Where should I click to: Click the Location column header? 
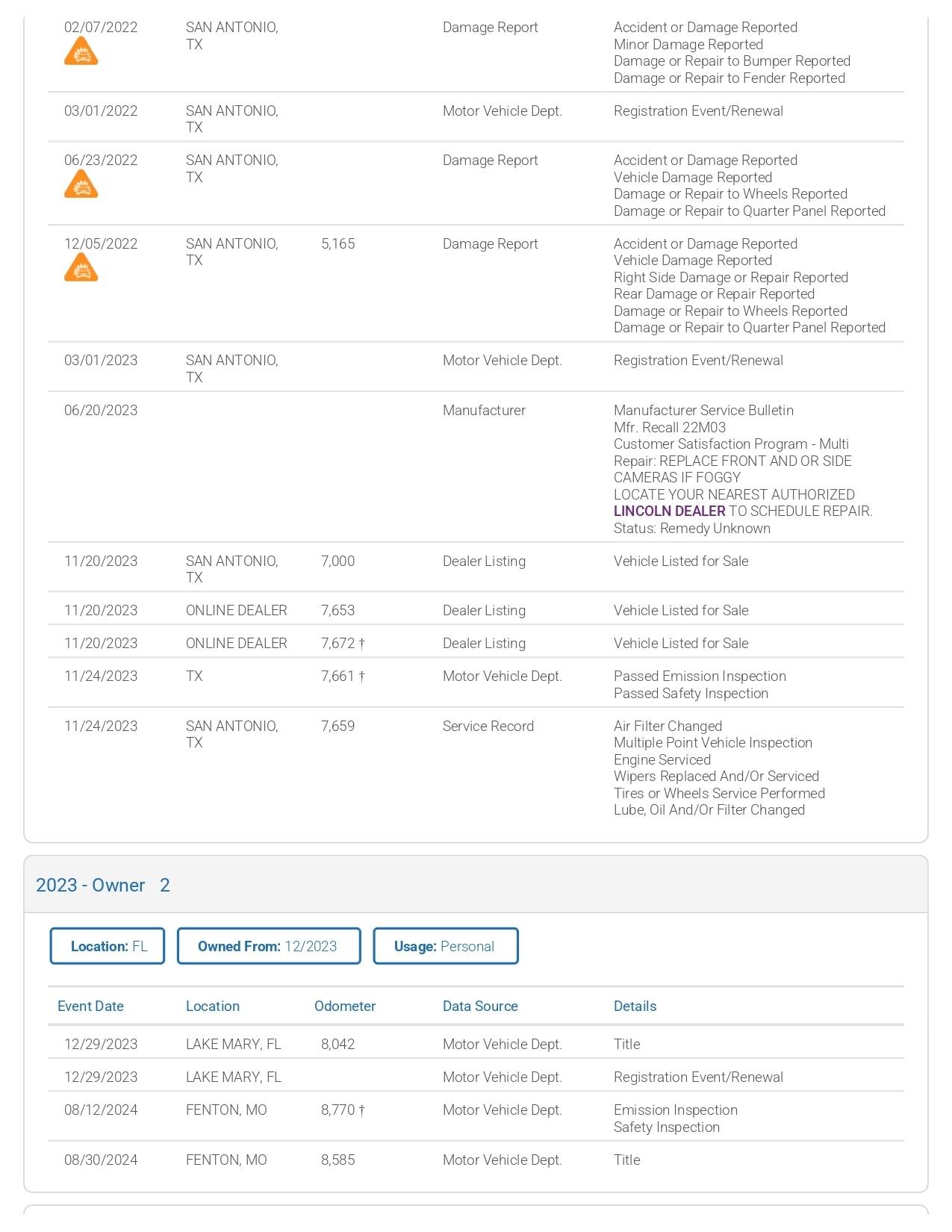[x=213, y=1007]
